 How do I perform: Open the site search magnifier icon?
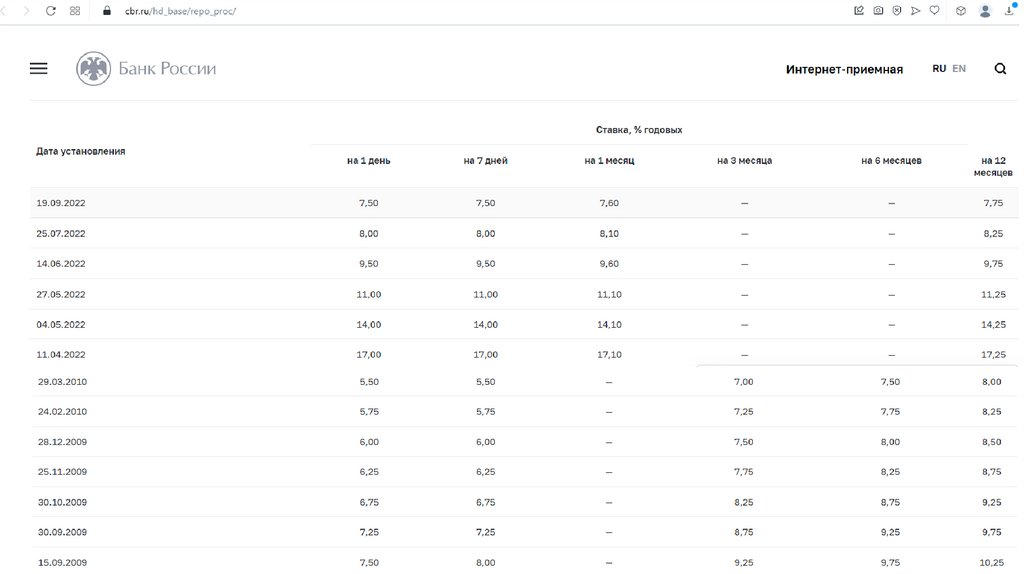[1000, 69]
